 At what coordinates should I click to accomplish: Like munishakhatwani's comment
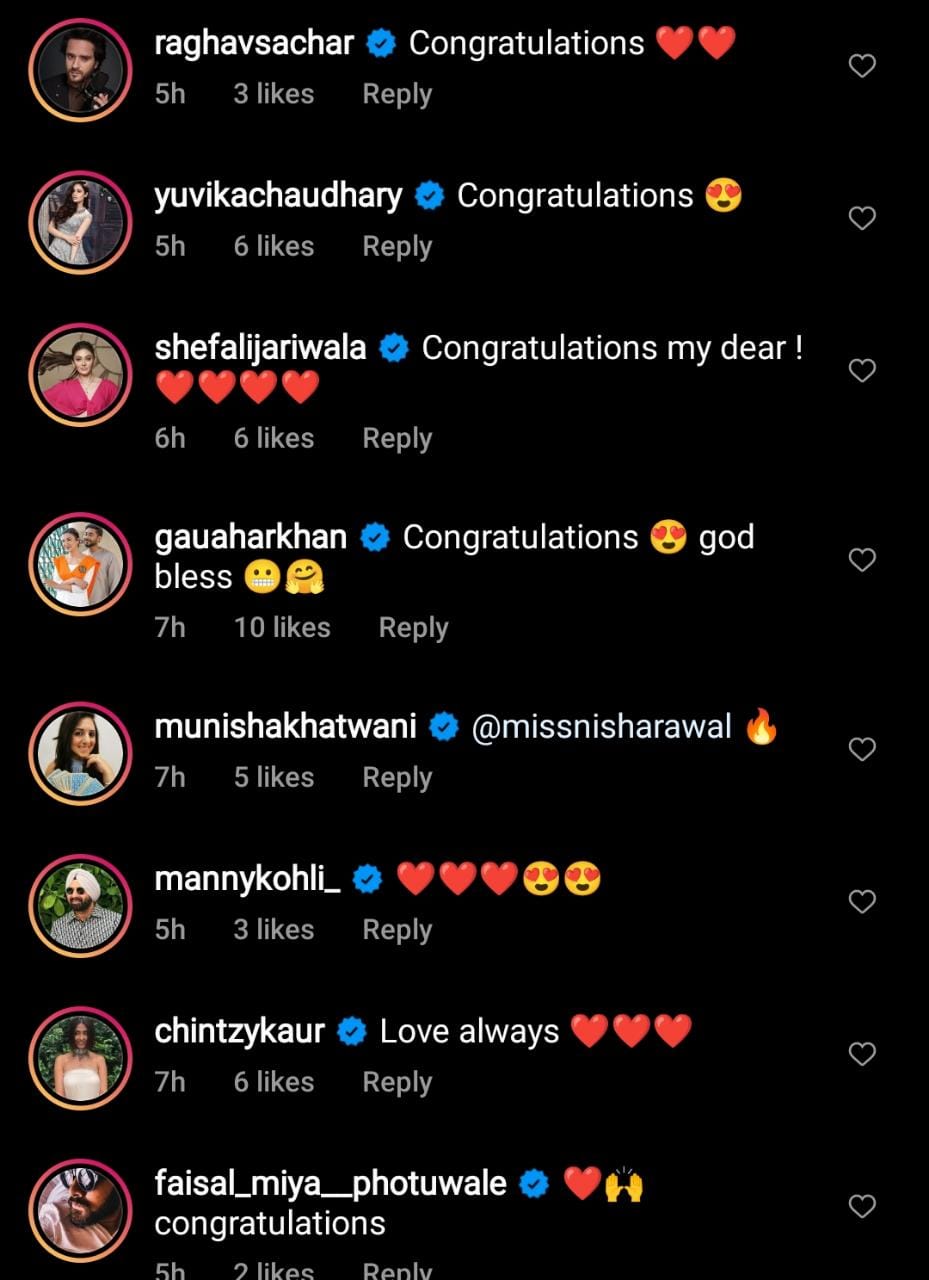pyautogui.click(x=862, y=749)
